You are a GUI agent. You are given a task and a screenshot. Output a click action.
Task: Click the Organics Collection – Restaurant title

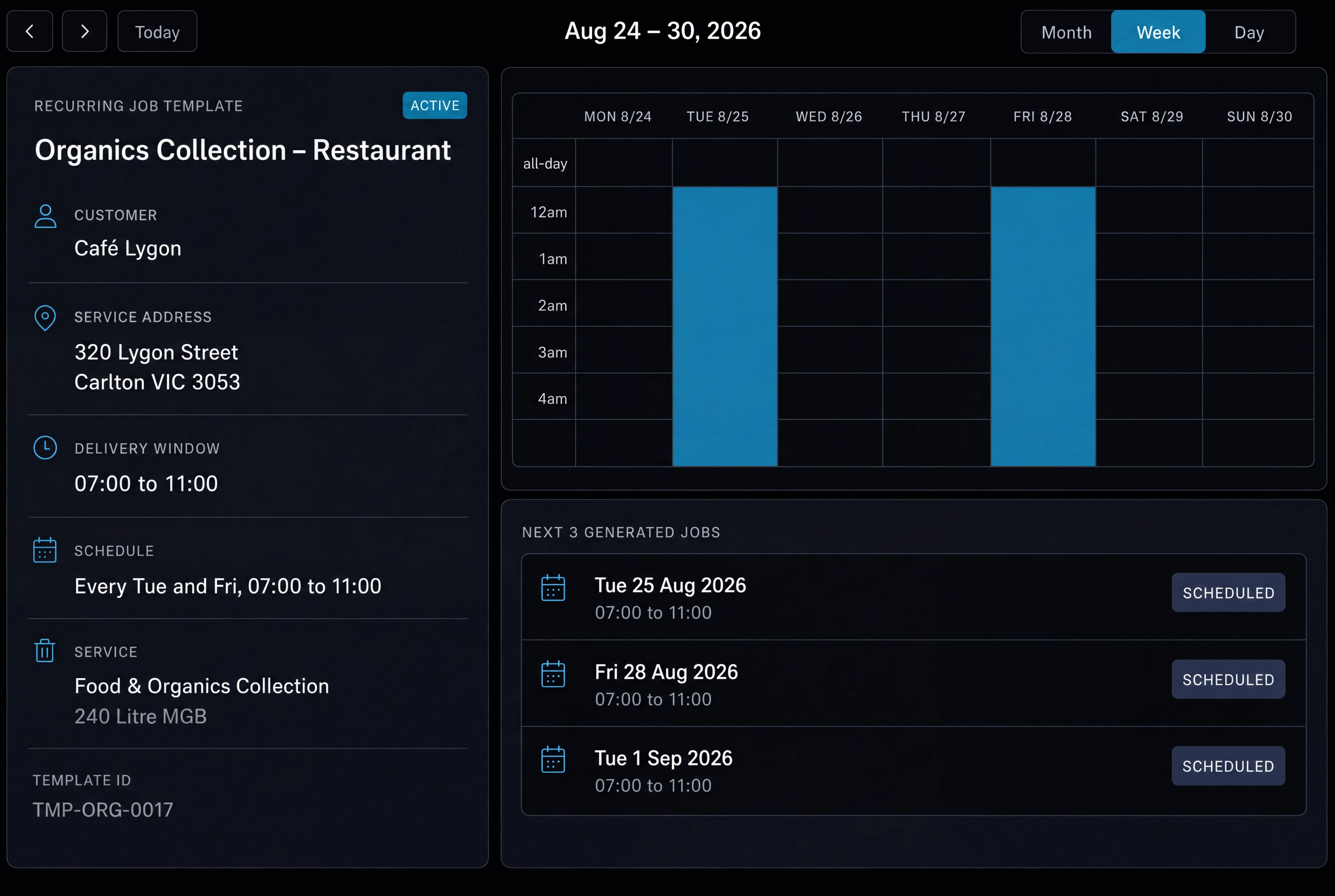pyautogui.click(x=243, y=150)
